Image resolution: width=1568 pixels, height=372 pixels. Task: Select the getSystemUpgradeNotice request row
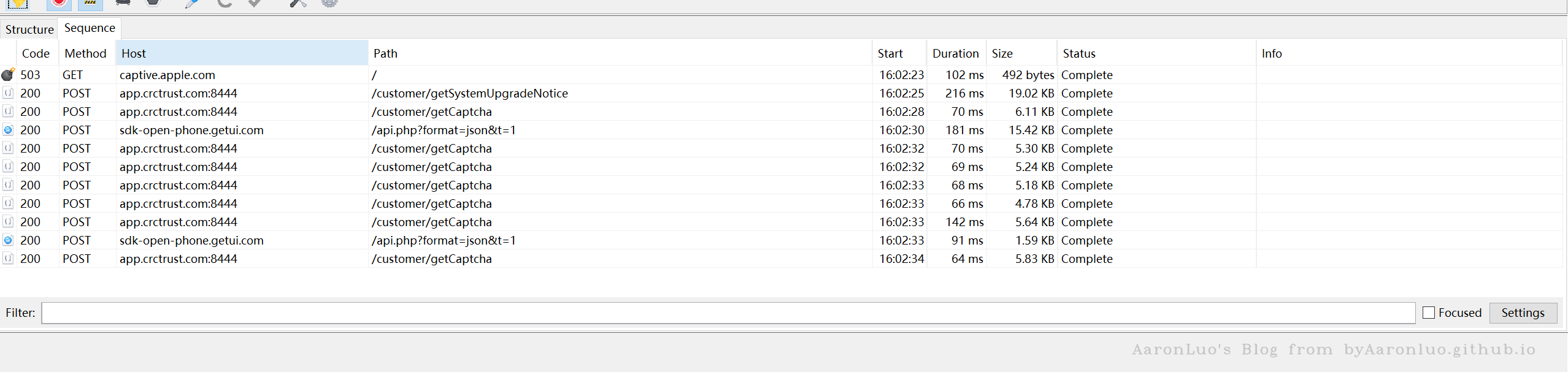[469, 93]
